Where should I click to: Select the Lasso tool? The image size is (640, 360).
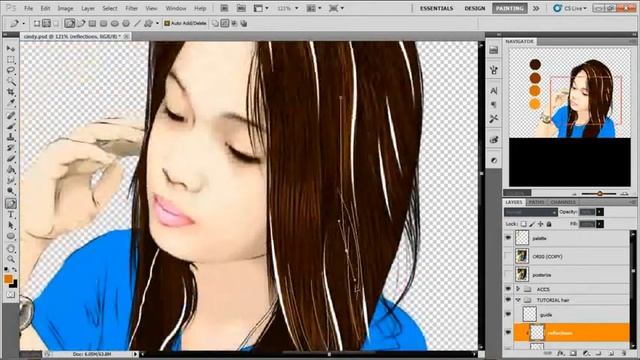pyautogui.click(x=11, y=70)
